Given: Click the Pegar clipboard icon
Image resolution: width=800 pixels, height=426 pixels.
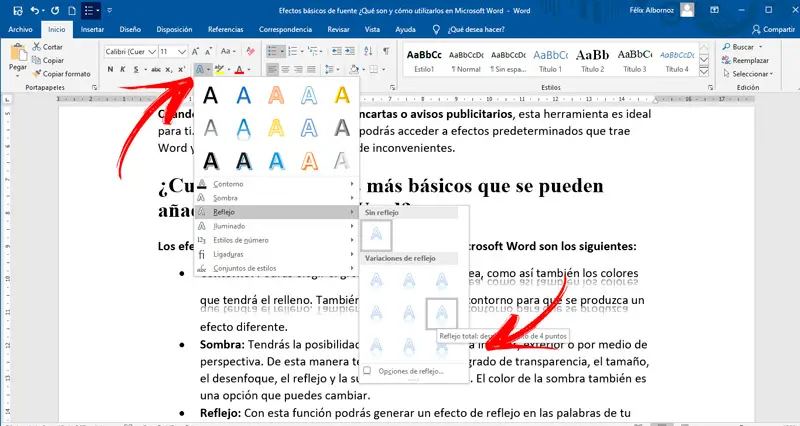Looking at the screenshot, I should point(18,52).
